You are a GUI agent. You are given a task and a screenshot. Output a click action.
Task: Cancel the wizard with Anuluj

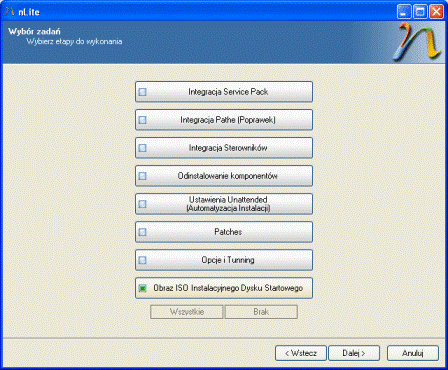(413, 353)
